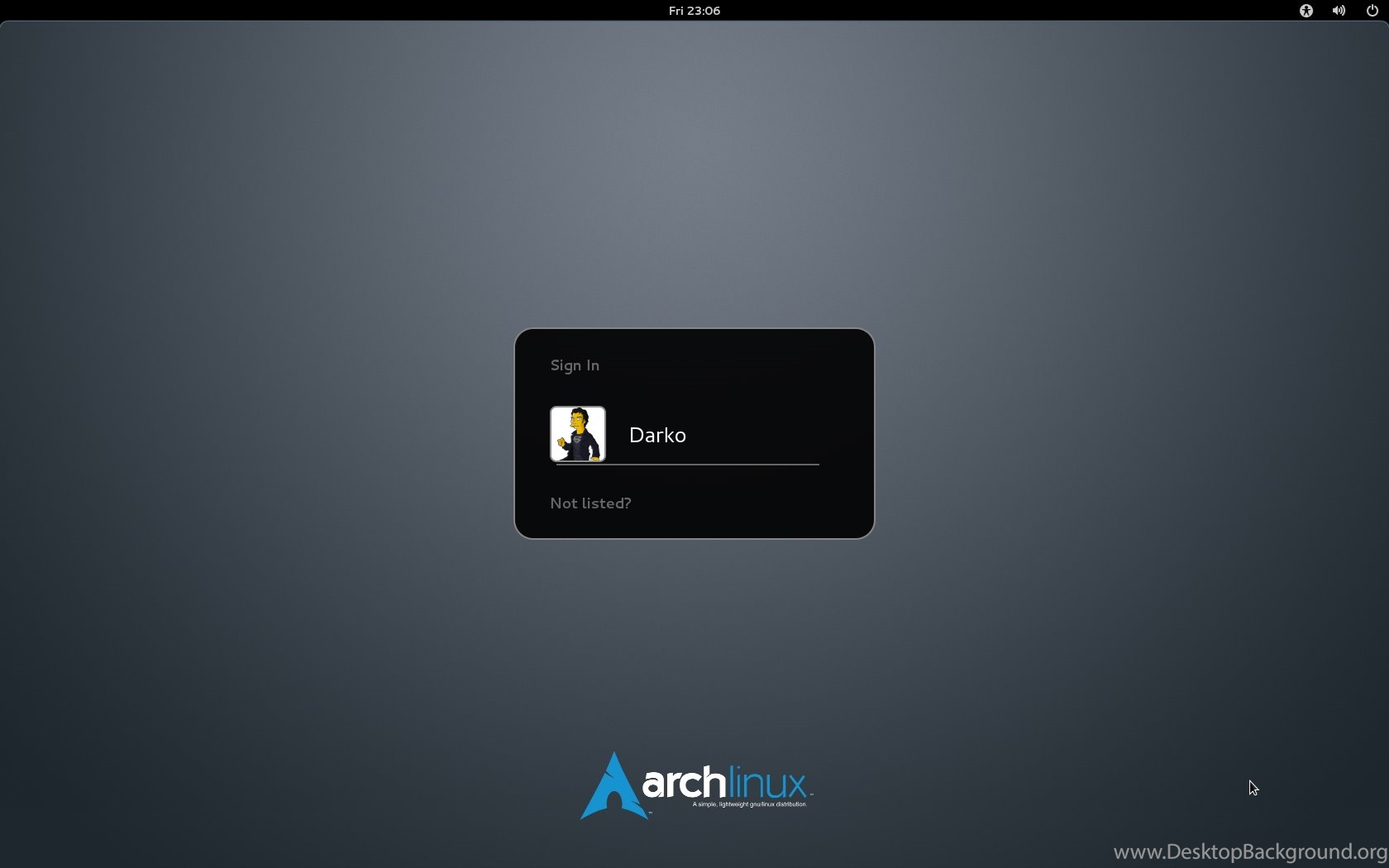This screenshot has height=868, width=1389.
Task: Open the volume speaker icon
Action: click(x=1339, y=11)
